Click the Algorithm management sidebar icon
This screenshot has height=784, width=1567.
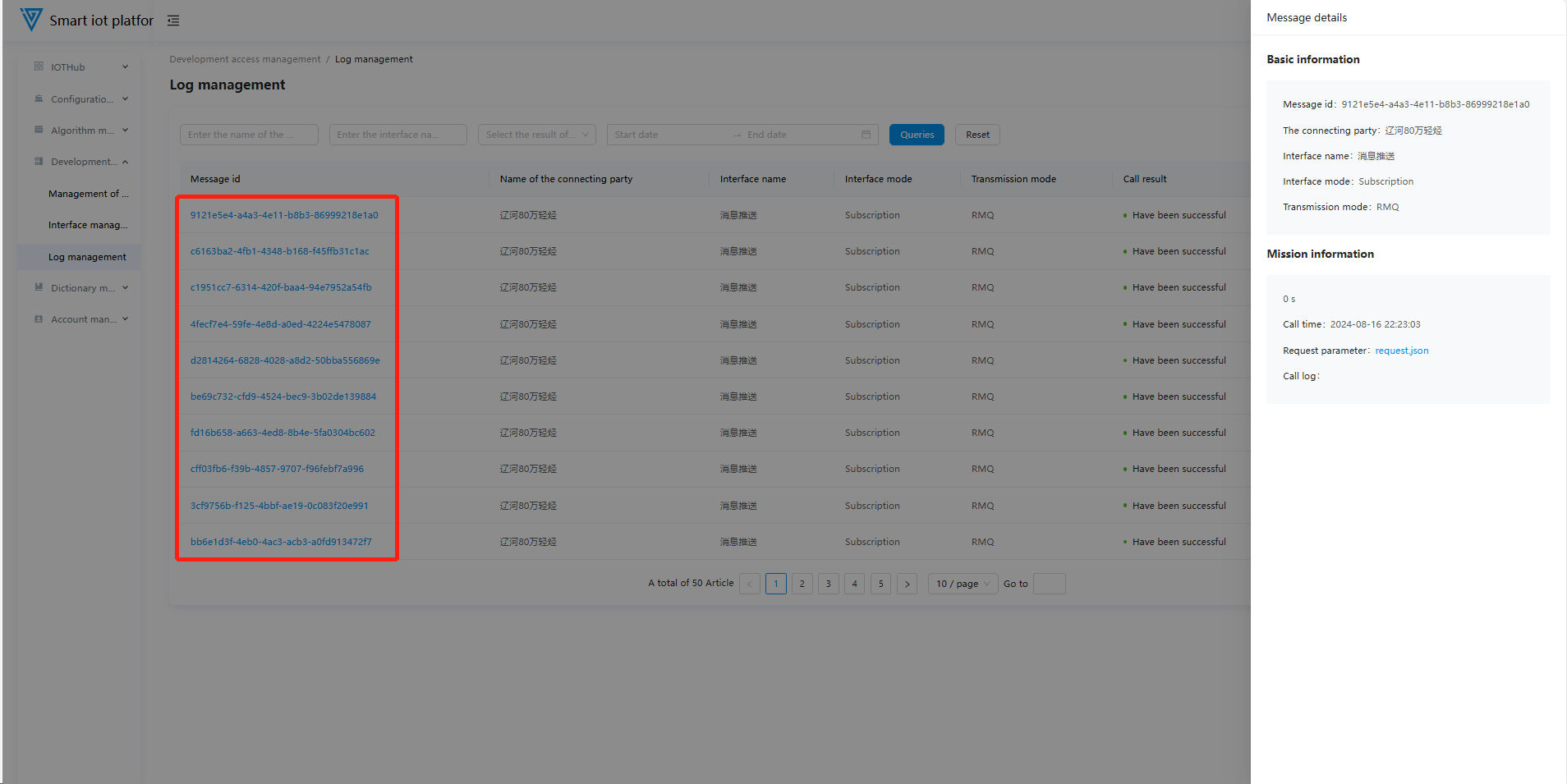tap(39, 130)
